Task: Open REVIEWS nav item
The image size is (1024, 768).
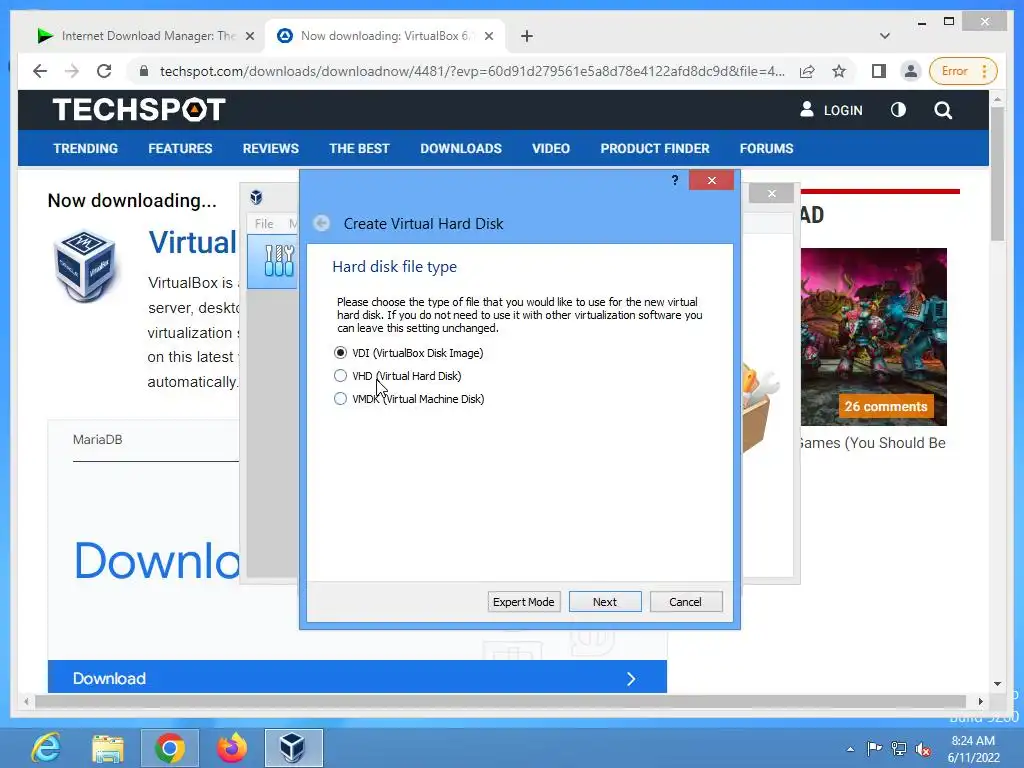Action: [x=270, y=148]
